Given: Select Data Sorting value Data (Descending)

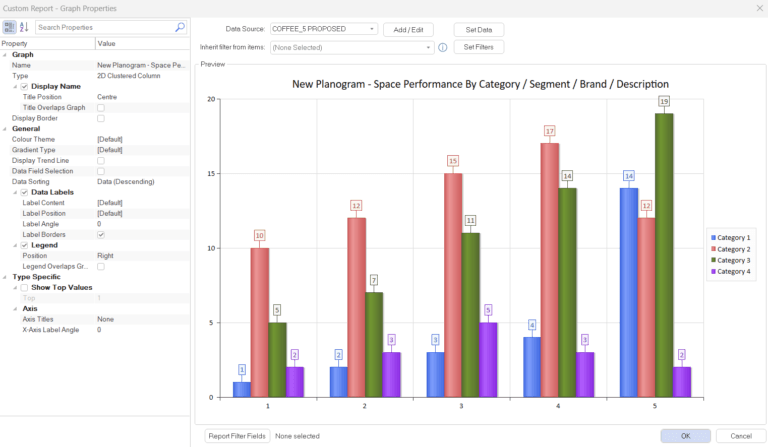Looking at the screenshot, I should tap(125, 182).
